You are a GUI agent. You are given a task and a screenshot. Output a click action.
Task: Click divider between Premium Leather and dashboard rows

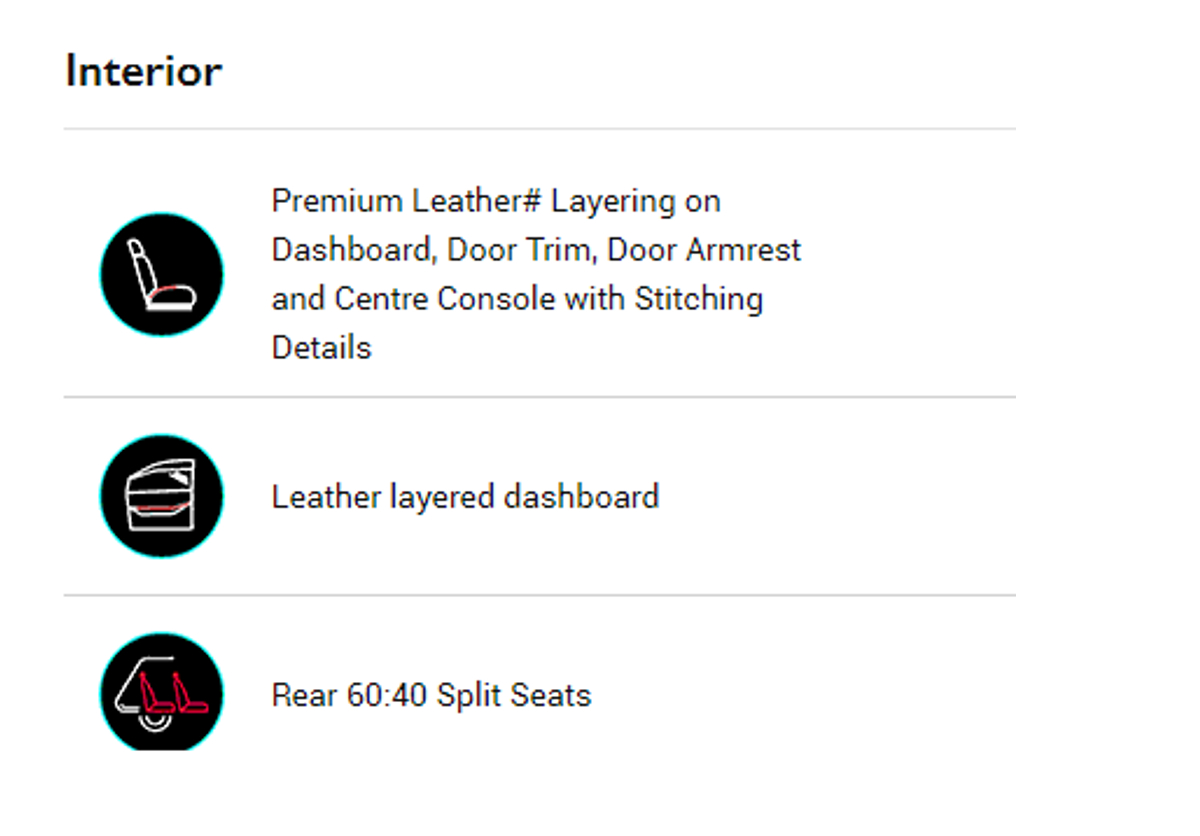pos(540,397)
